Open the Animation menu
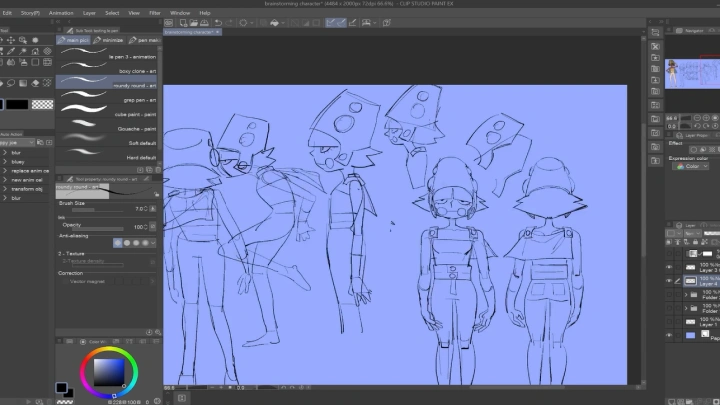Screen dimensions: 720x405 pos(61,13)
